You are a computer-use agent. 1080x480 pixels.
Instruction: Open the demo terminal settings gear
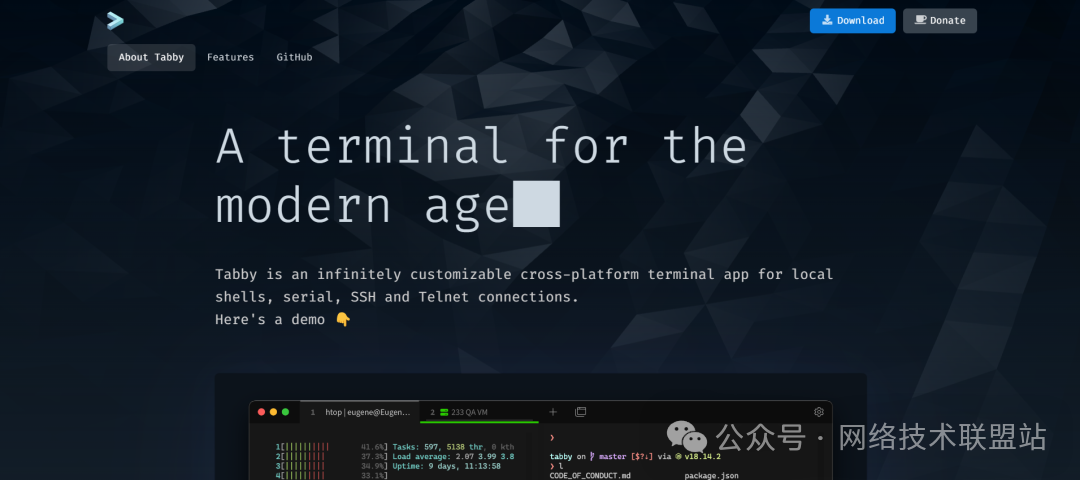[x=819, y=412]
